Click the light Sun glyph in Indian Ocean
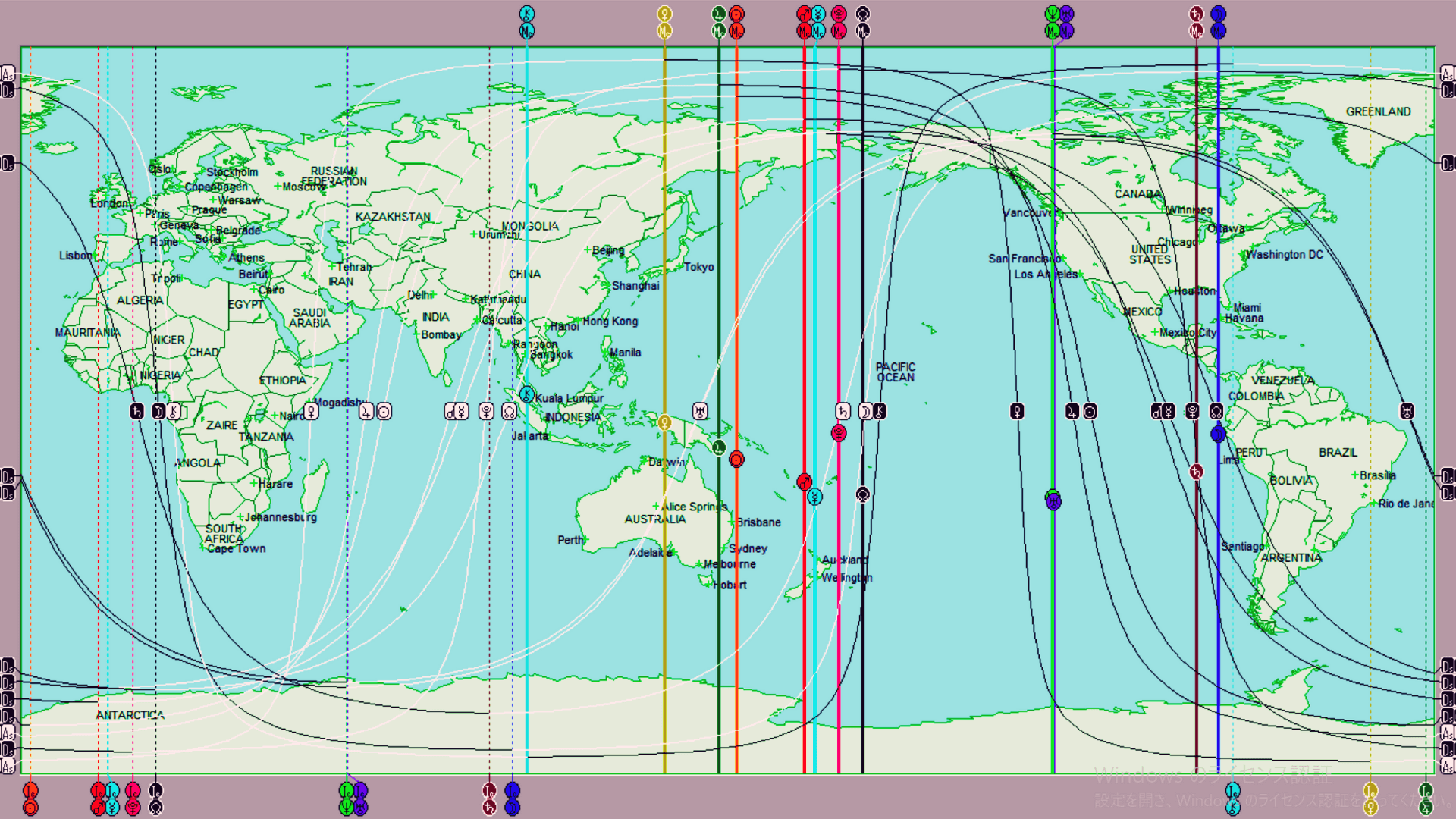 (384, 411)
